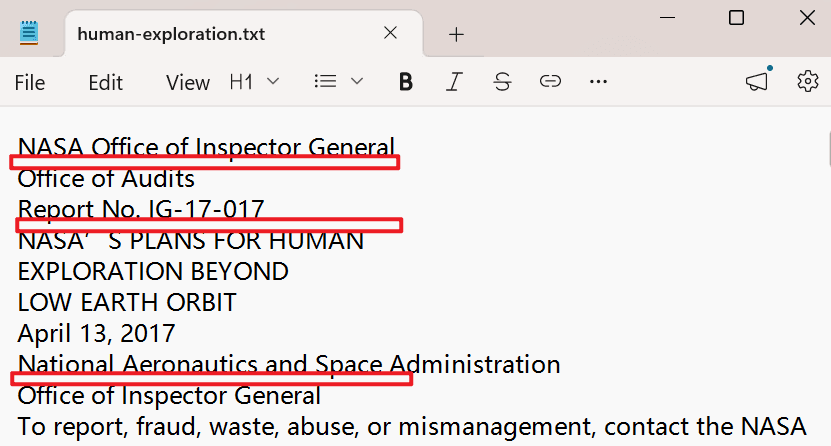Open the megaphone feedback icon
Viewport: 831px width, 446px height.
[758, 80]
